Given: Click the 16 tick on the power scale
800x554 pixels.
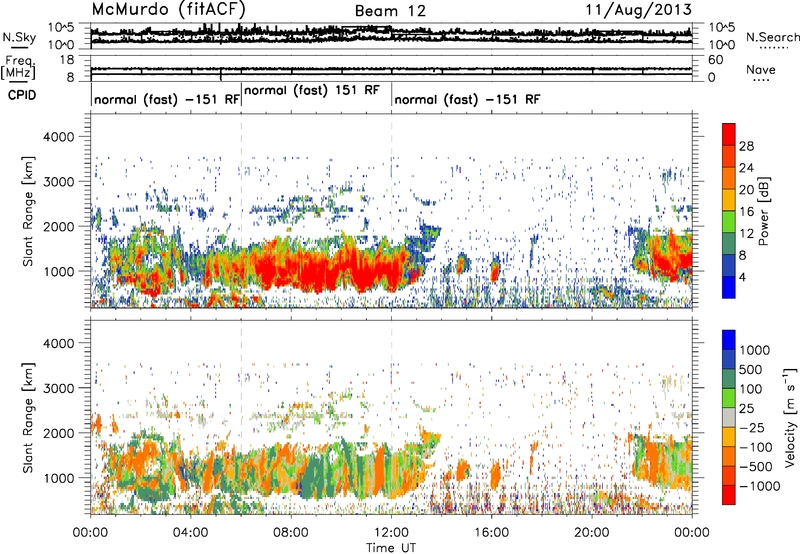Looking at the screenshot, I should click(x=746, y=212).
